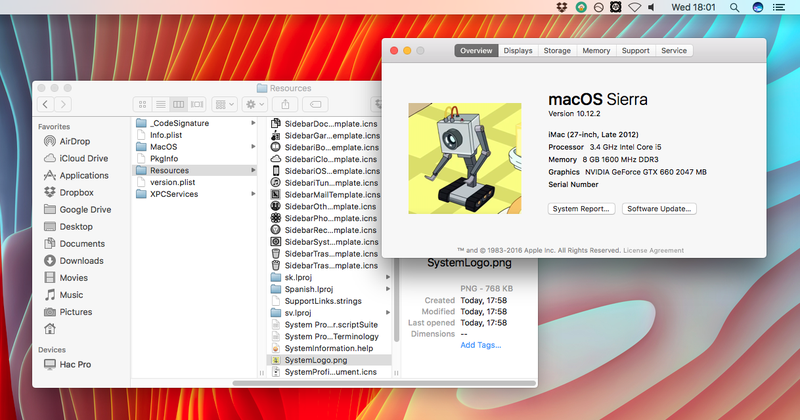800x420 pixels.
Task: Switch to the Overview tab
Action: pos(476,51)
